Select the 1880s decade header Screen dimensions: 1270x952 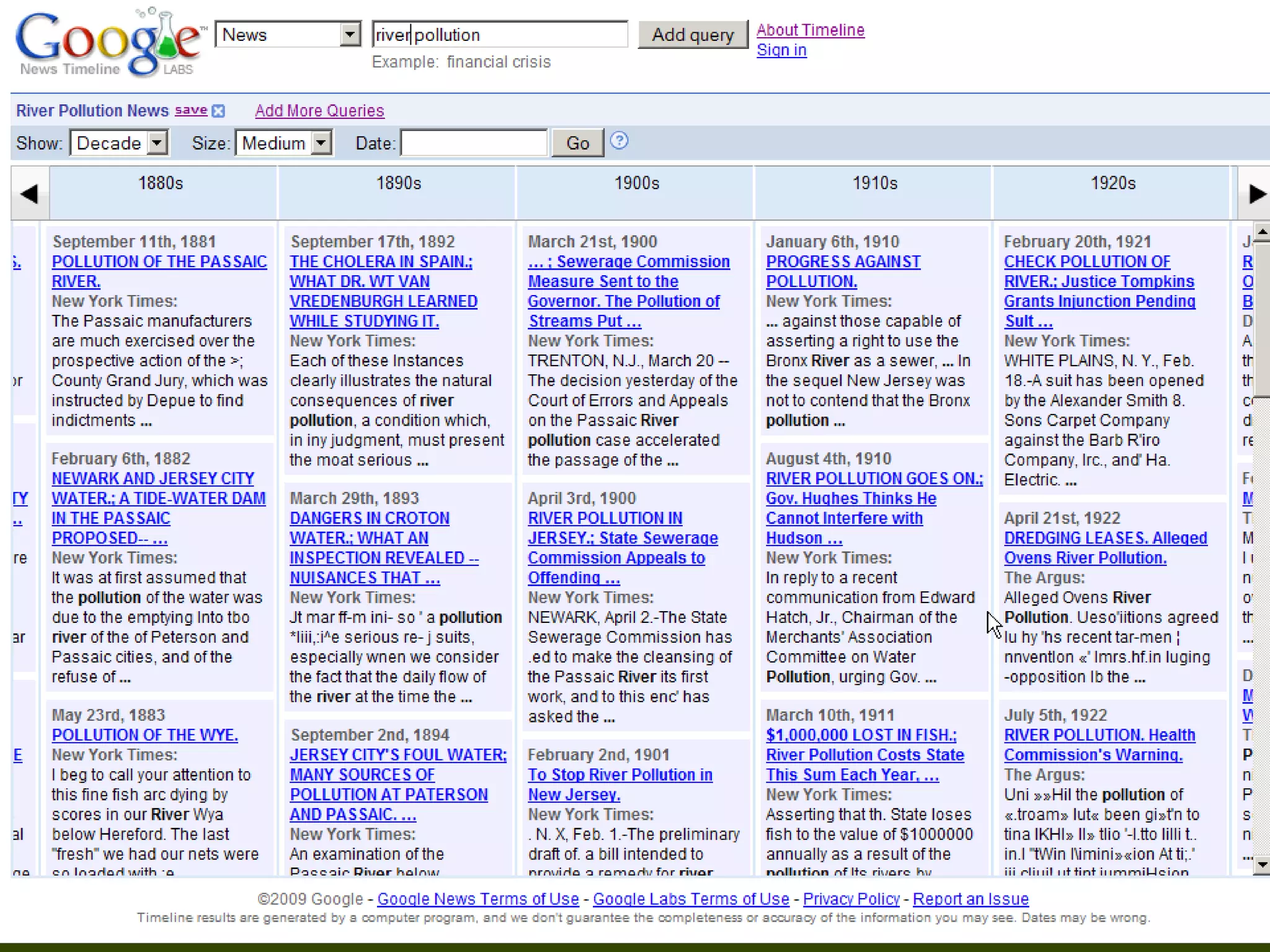pyautogui.click(x=161, y=183)
